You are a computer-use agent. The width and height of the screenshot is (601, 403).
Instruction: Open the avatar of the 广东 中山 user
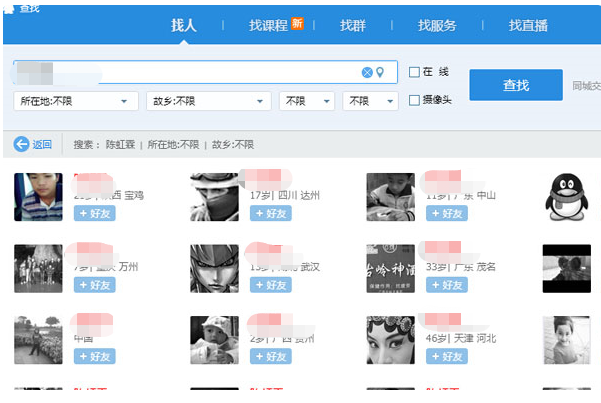point(391,197)
